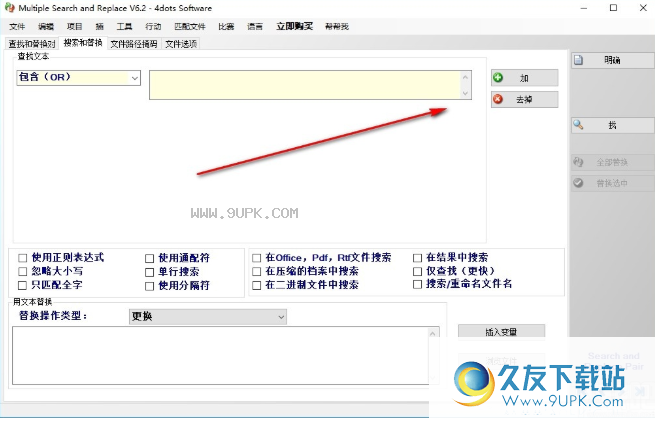Open the 插 menu
655x431 pixels.
(99, 27)
